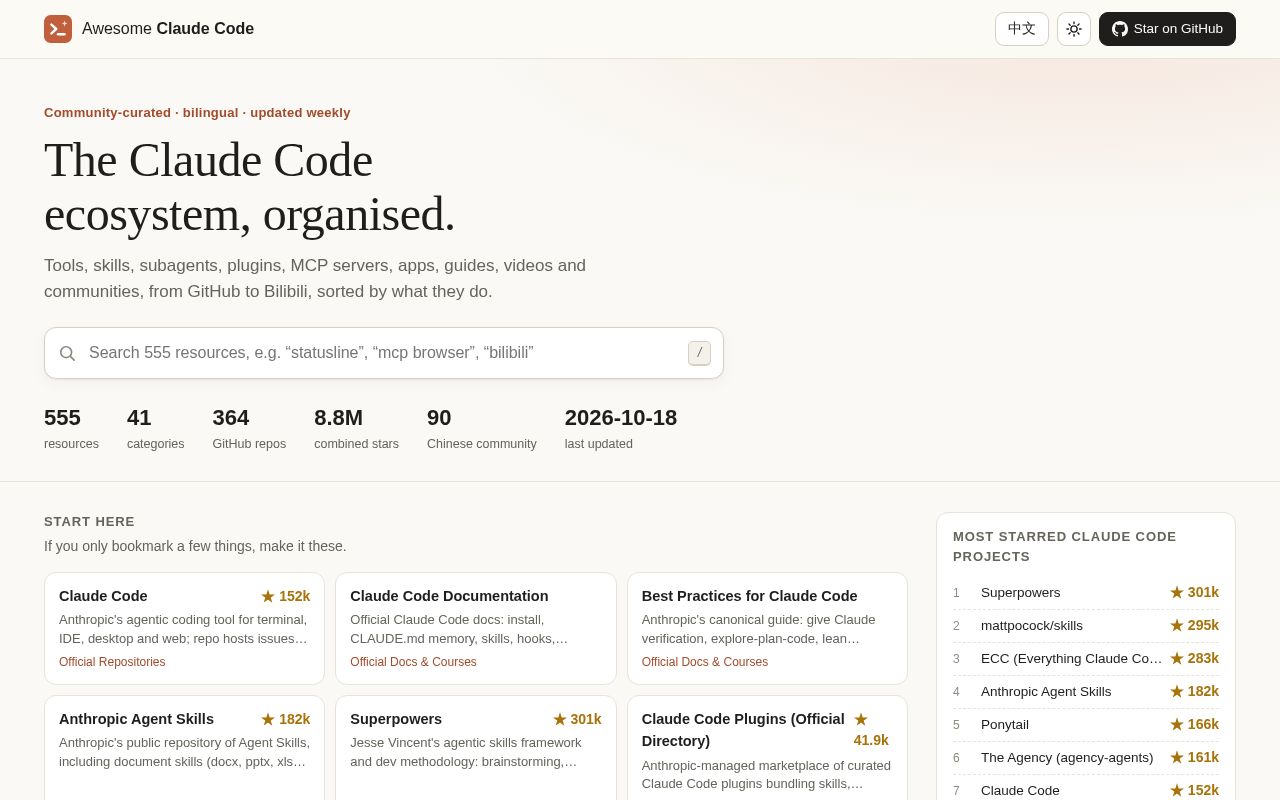Click the Official Repositories category tag

pos(112,662)
